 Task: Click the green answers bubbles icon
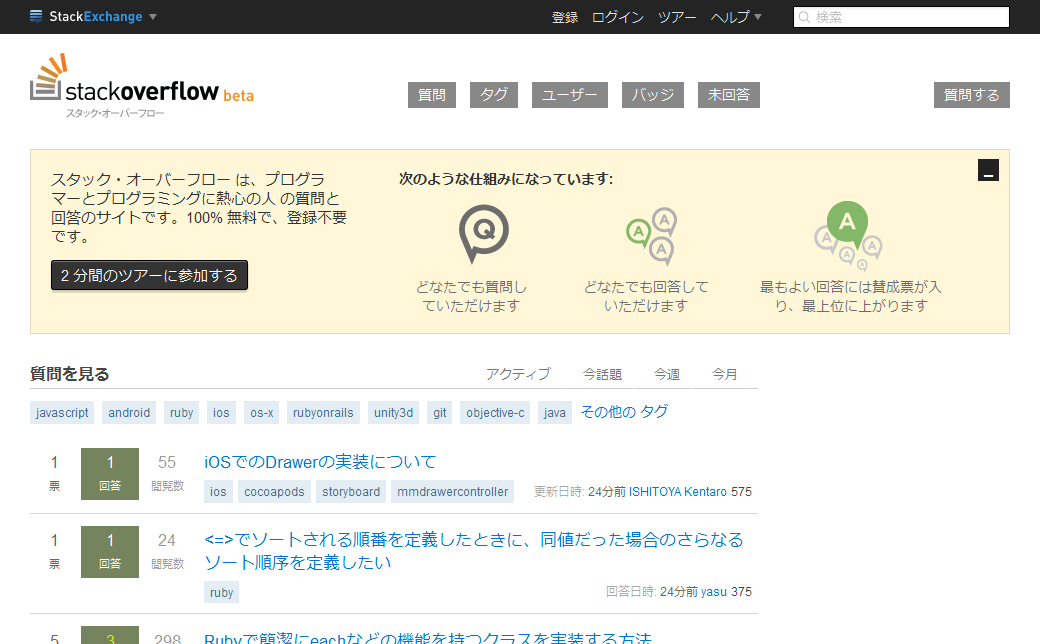click(650, 235)
